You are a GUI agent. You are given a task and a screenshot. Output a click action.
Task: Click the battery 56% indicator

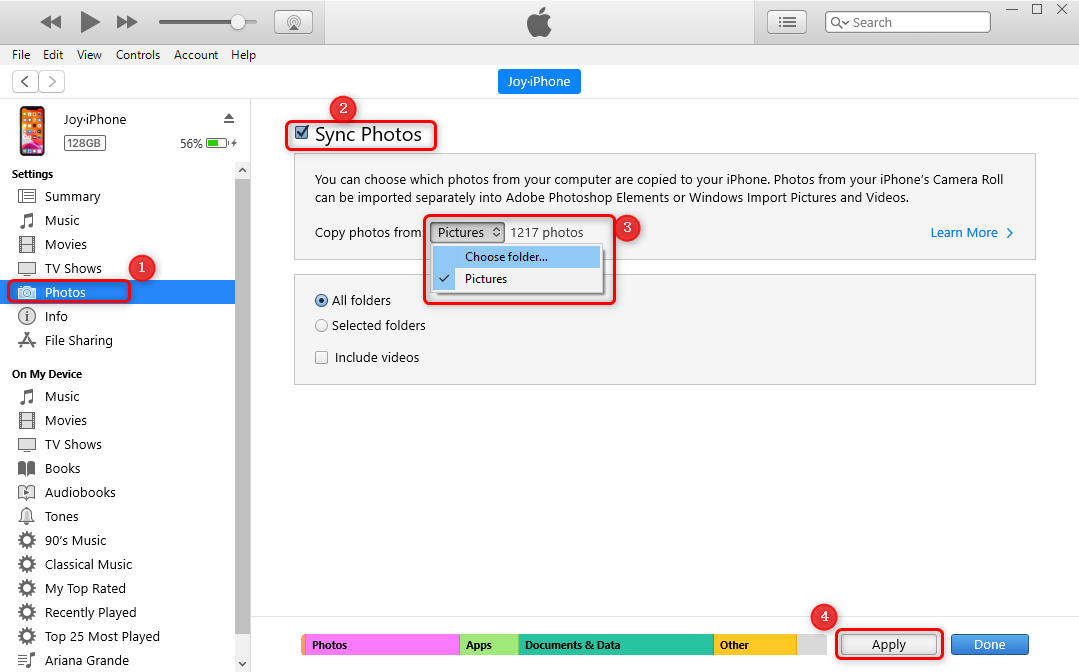click(x=209, y=143)
